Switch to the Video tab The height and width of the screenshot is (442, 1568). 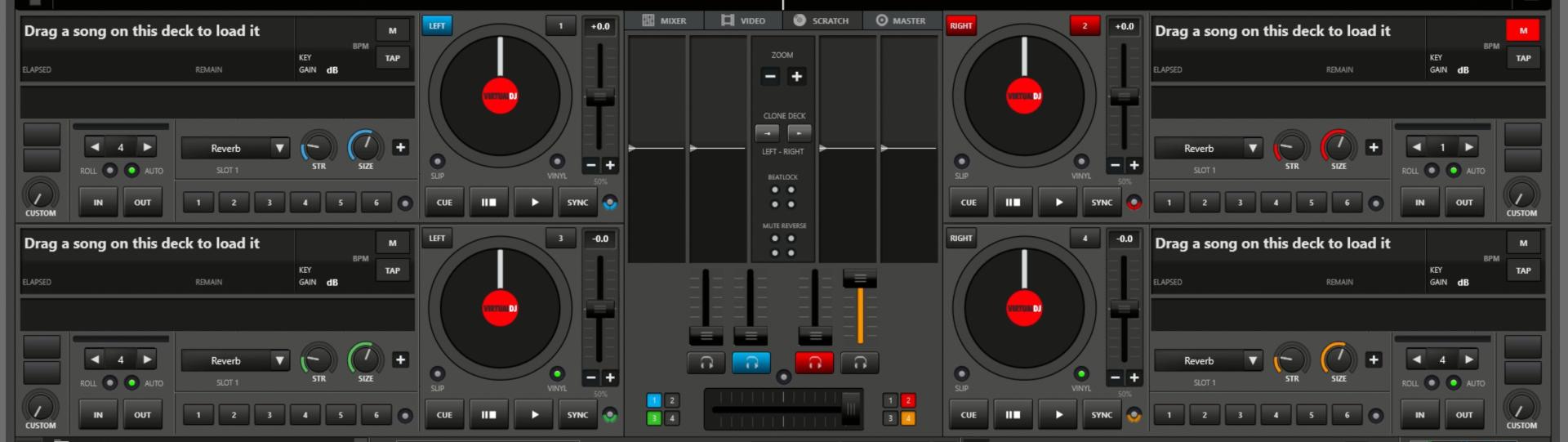point(743,20)
